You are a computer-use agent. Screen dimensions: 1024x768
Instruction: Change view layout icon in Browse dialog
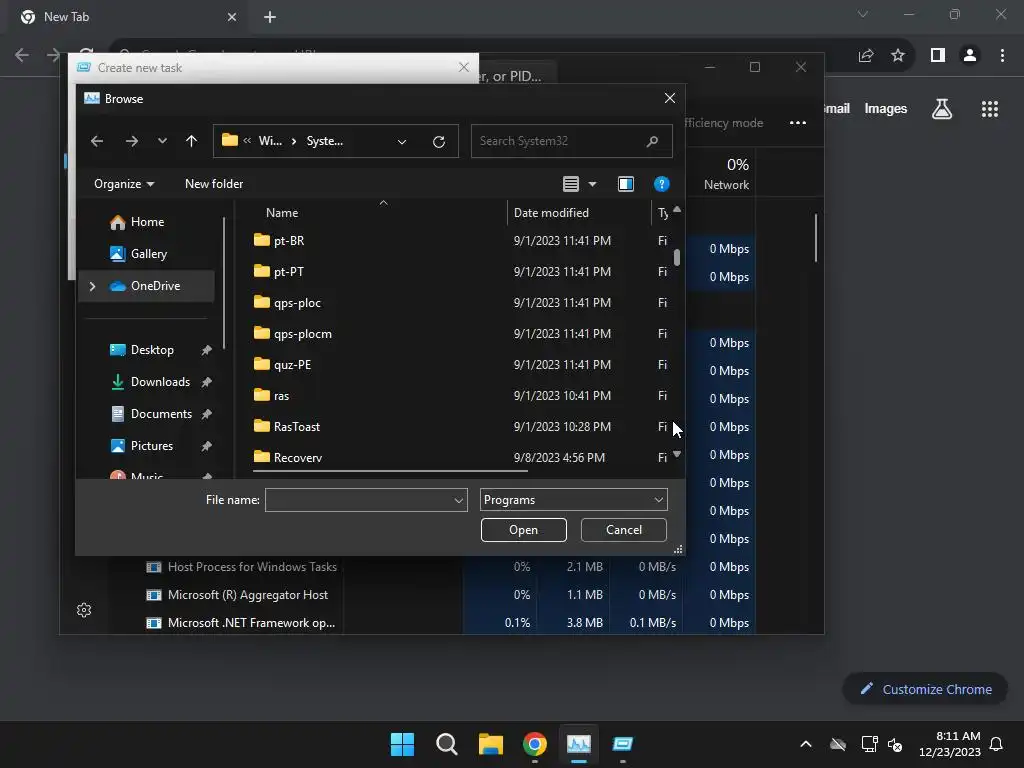click(571, 184)
